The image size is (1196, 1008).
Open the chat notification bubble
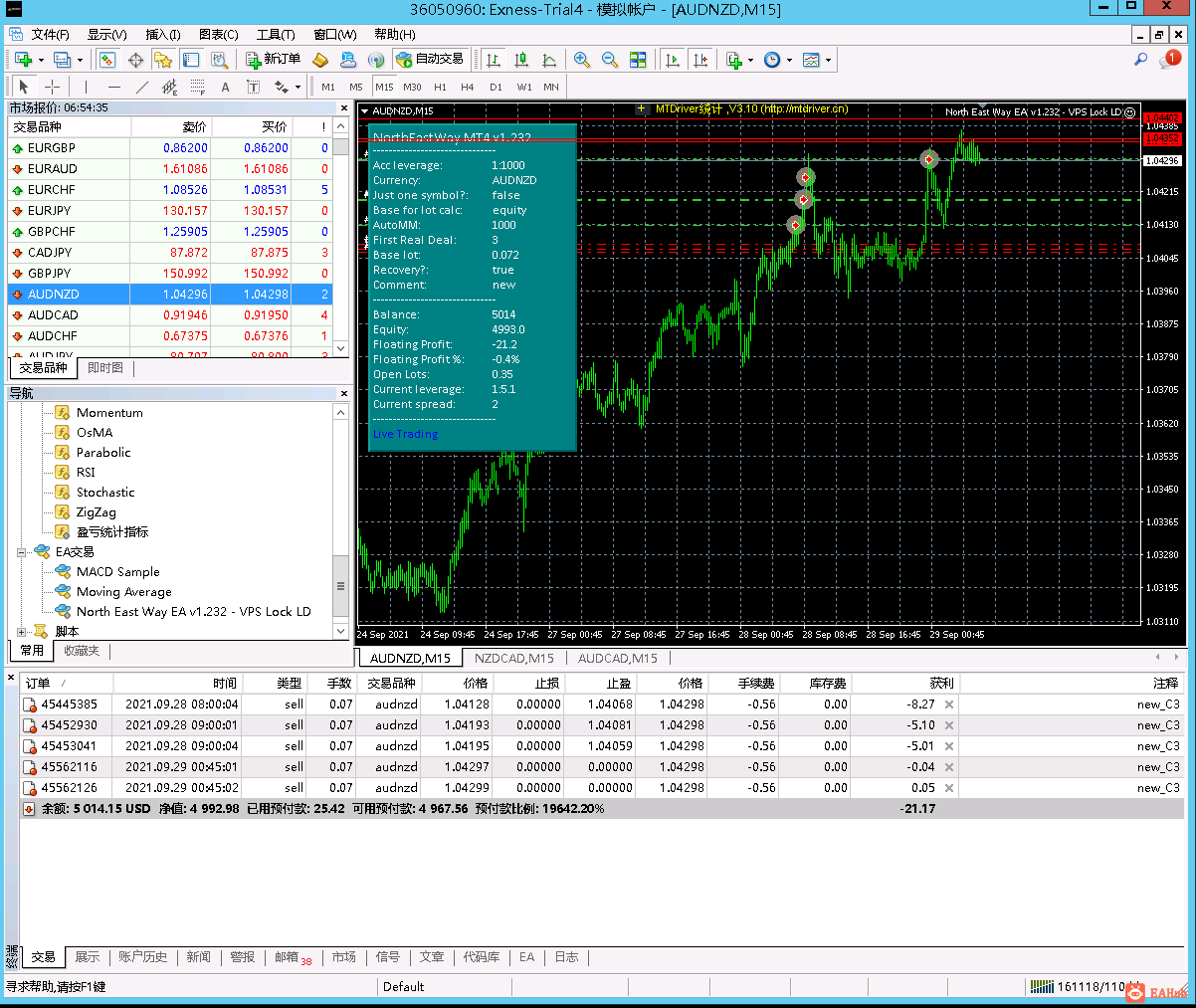click(1169, 60)
